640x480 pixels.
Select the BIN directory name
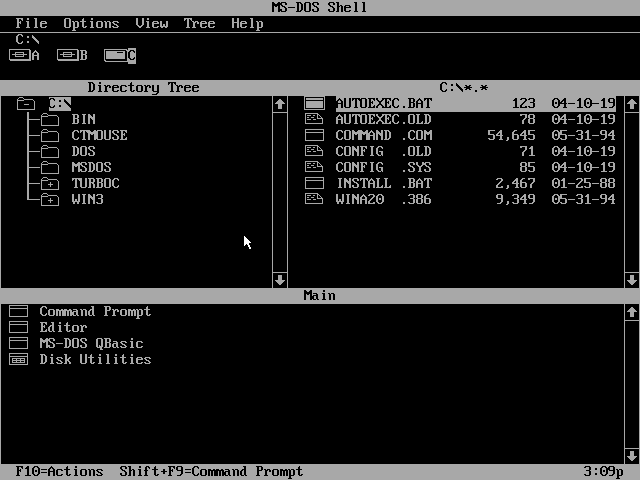(84, 119)
